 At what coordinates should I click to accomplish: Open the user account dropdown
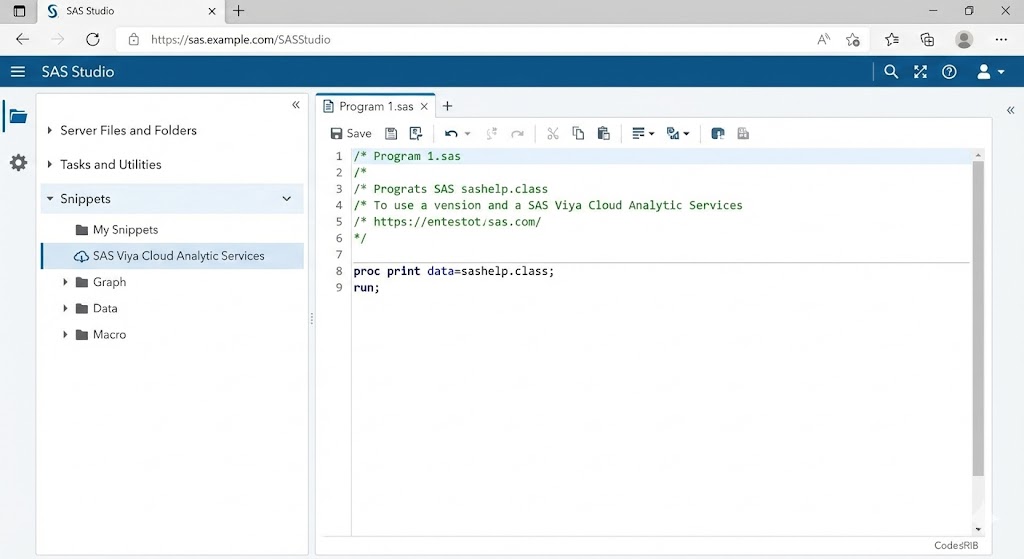(x=990, y=72)
